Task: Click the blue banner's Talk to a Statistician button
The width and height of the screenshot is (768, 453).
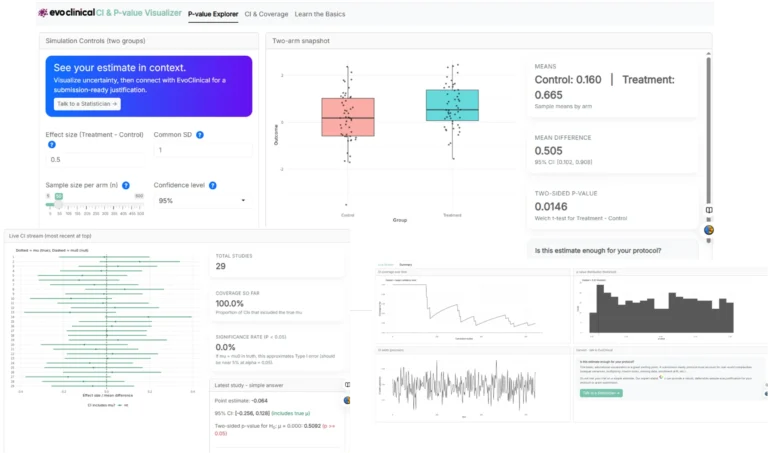Action: point(87,104)
